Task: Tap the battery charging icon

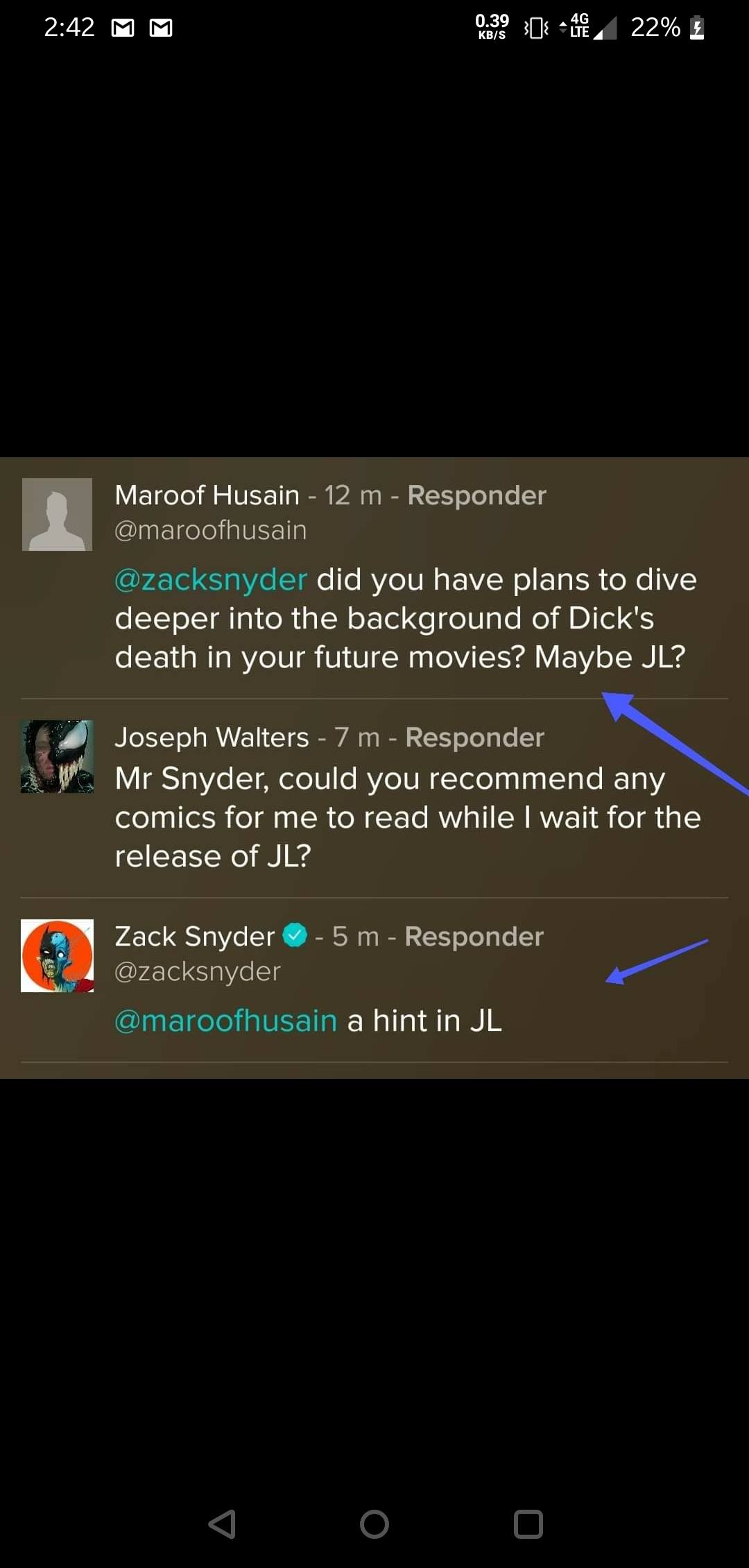Action: (697, 28)
